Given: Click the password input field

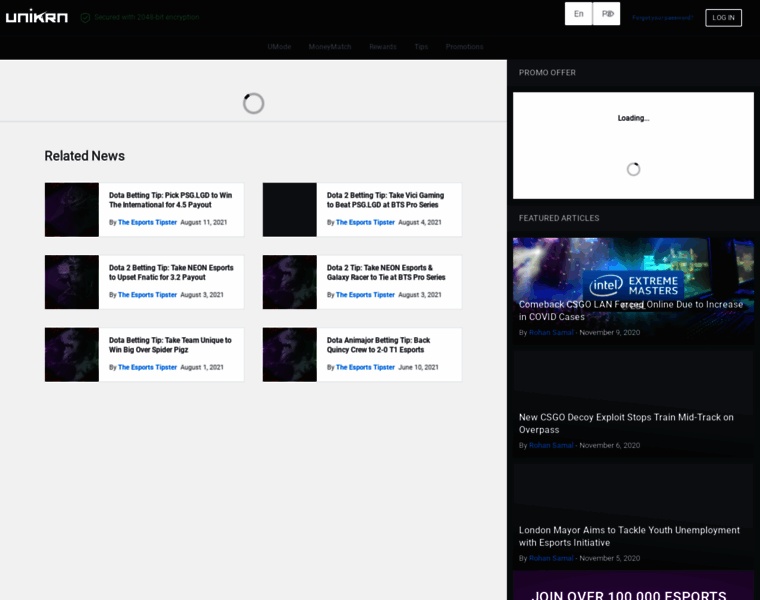Looking at the screenshot, I should point(606,14).
